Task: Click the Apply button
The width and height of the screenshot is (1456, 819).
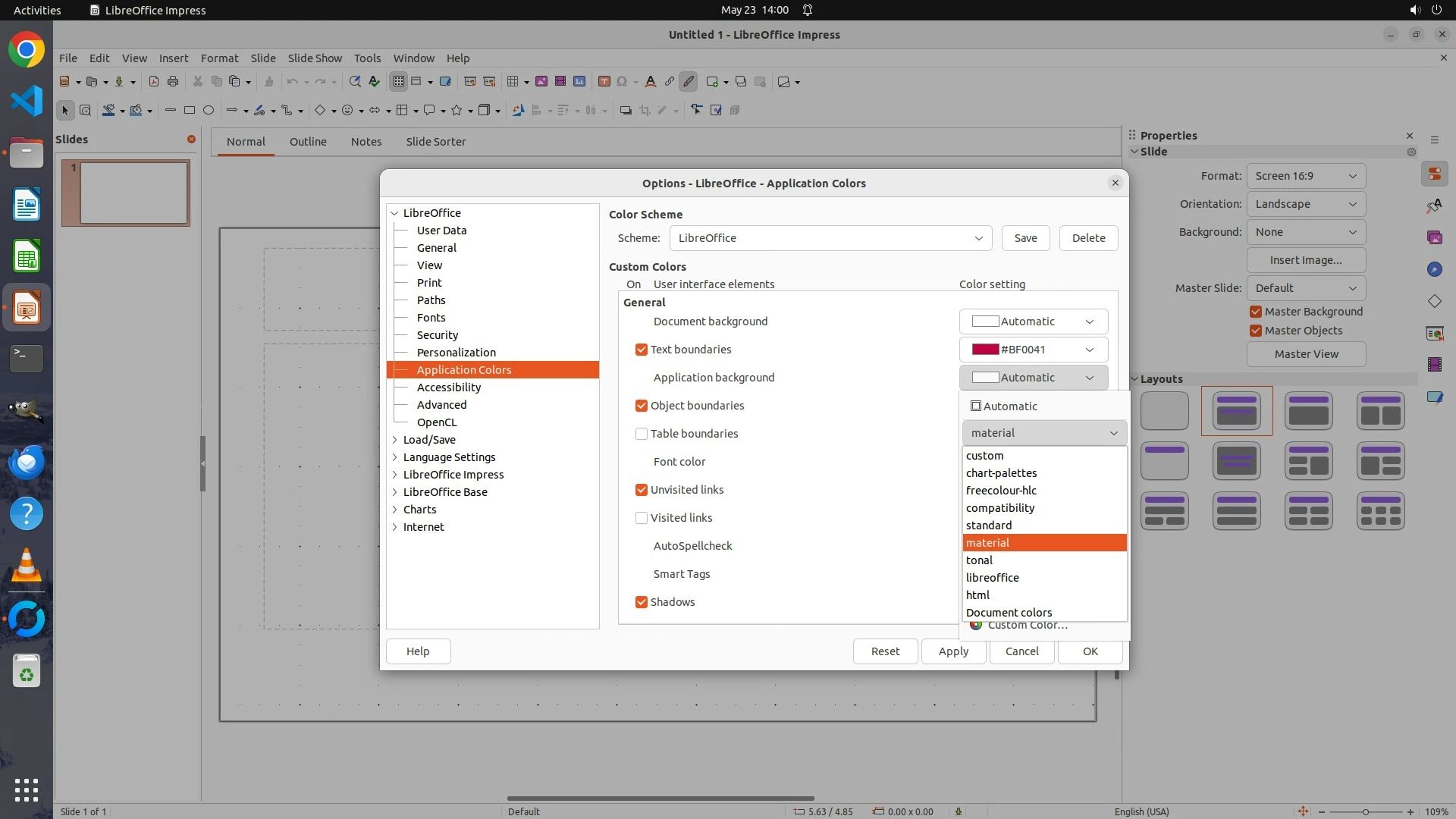Action: 953,651
